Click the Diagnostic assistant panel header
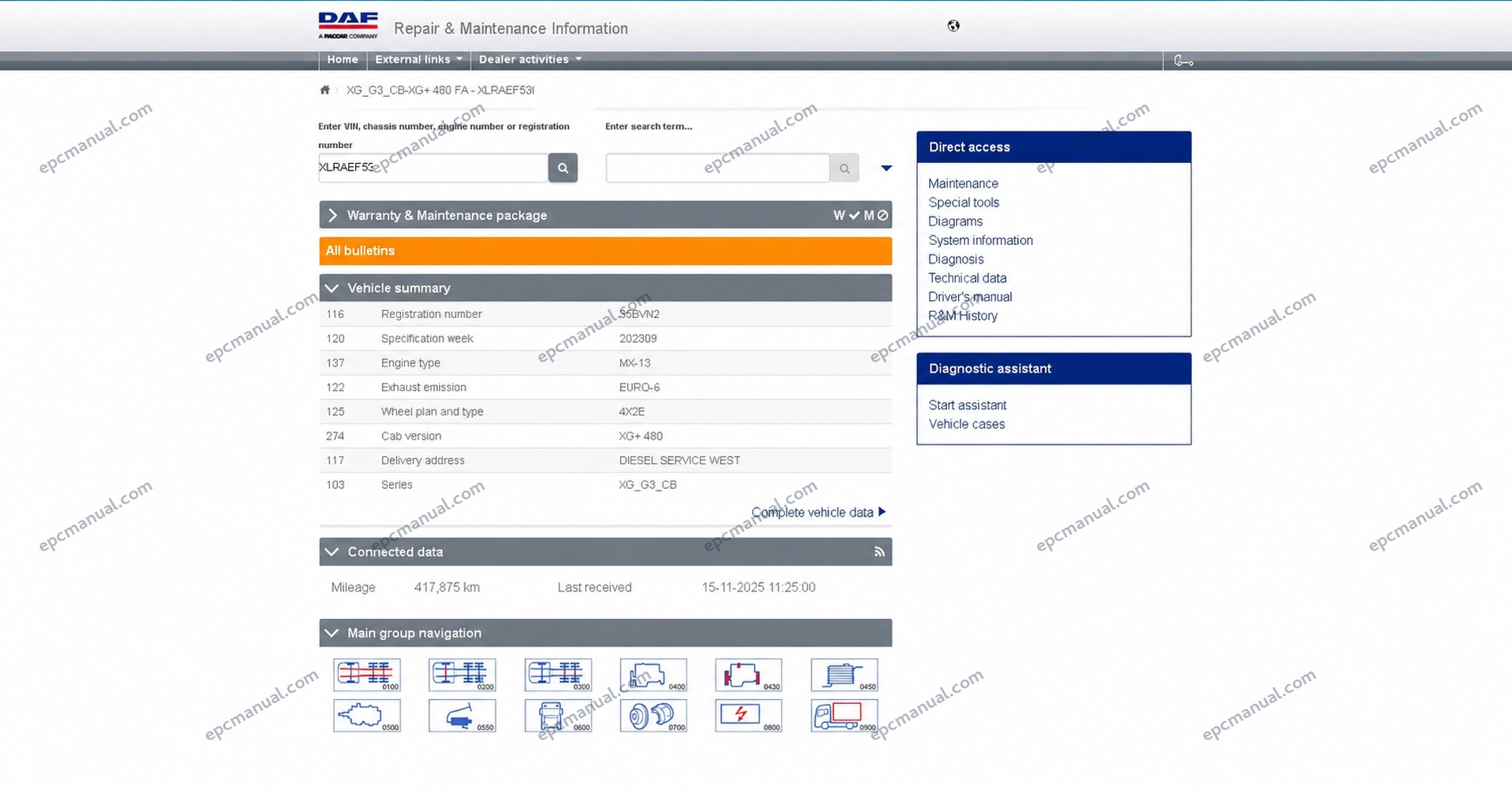This screenshot has height=789, width=1512. (1053, 369)
